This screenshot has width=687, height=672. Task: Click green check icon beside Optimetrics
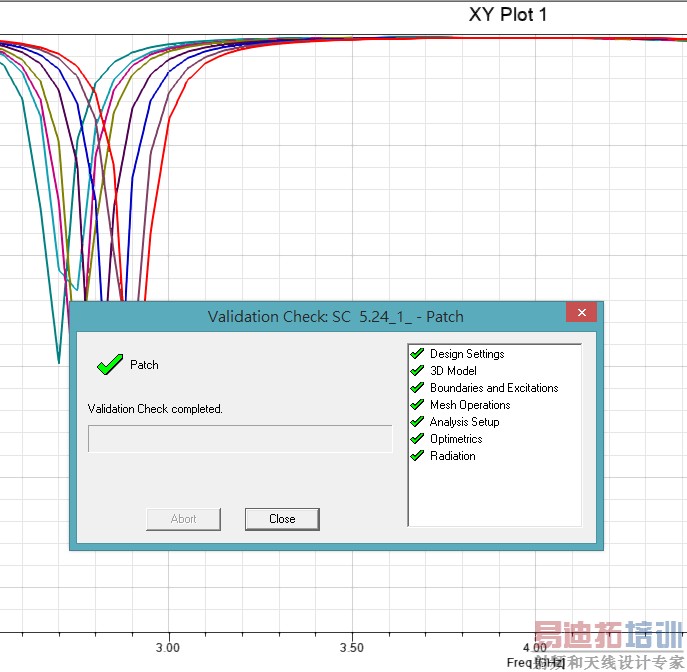pyautogui.click(x=417, y=439)
